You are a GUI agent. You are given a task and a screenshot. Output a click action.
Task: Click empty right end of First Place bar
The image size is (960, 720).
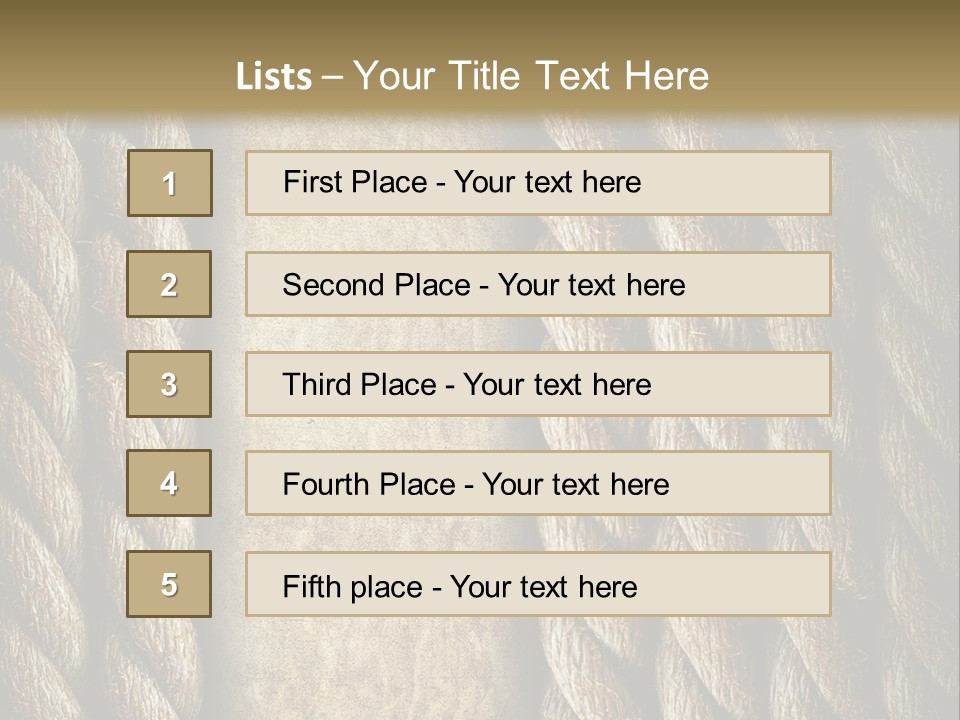(737, 183)
